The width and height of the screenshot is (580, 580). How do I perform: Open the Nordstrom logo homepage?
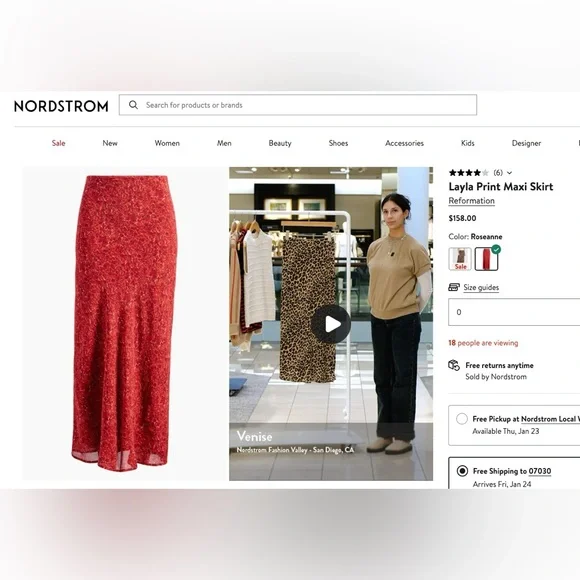tap(61, 106)
